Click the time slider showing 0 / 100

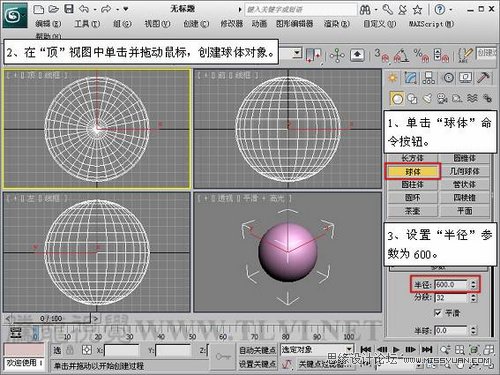click(x=51, y=318)
